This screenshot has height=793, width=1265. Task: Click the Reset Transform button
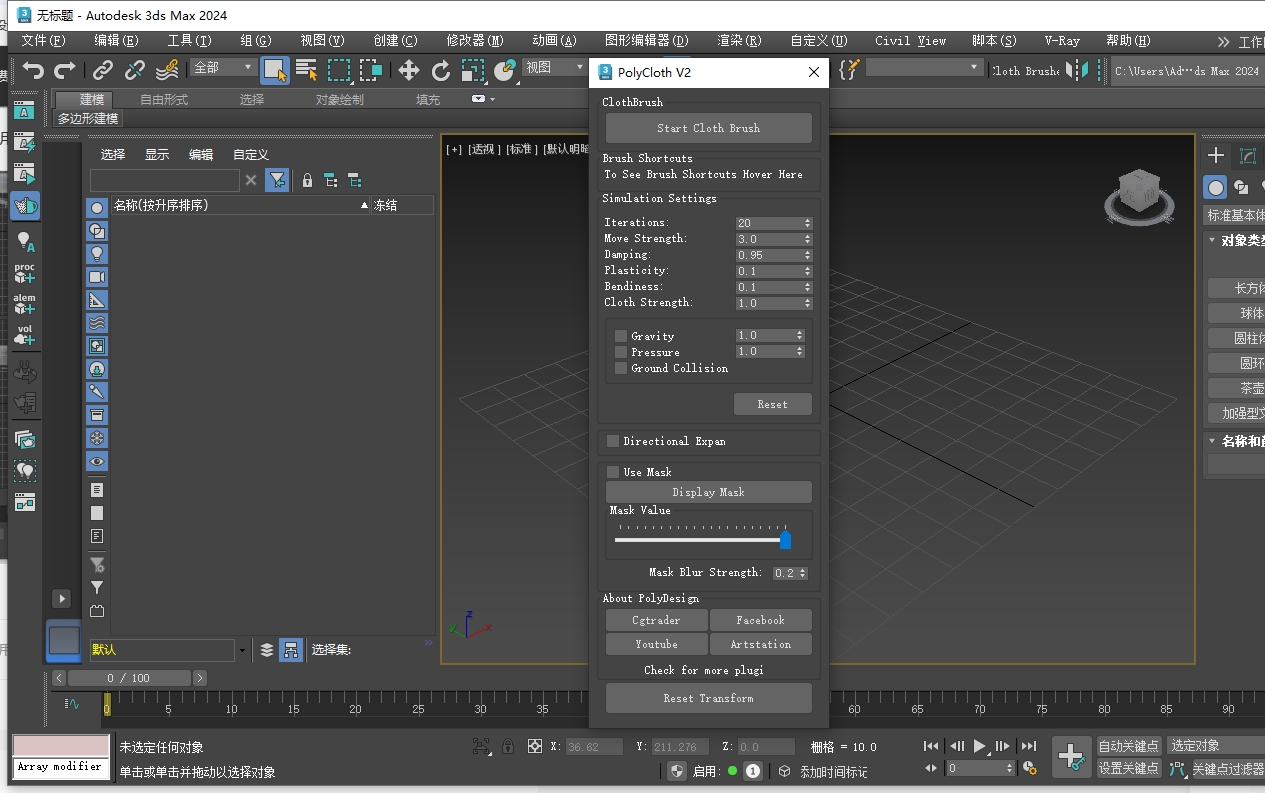pyautogui.click(x=708, y=697)
